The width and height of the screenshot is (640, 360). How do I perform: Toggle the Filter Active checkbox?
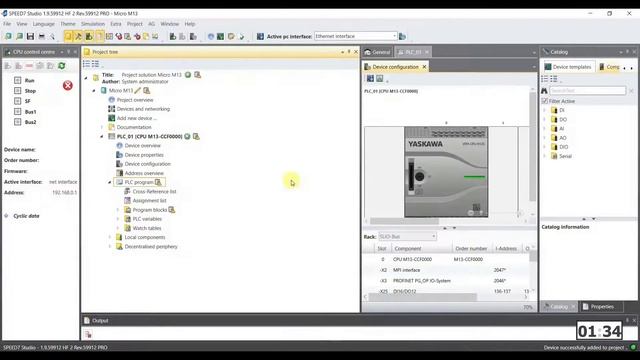click(544, 101)
